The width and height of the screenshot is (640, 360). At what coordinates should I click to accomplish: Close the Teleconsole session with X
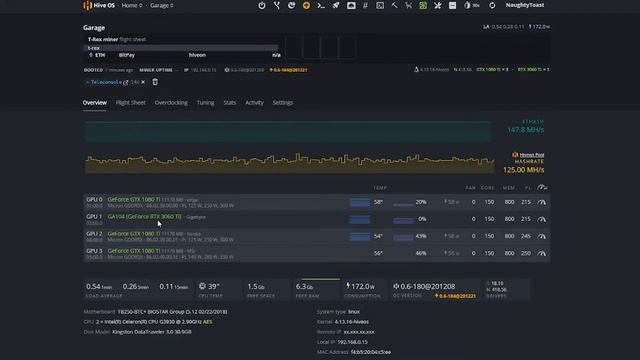(143, 82)
